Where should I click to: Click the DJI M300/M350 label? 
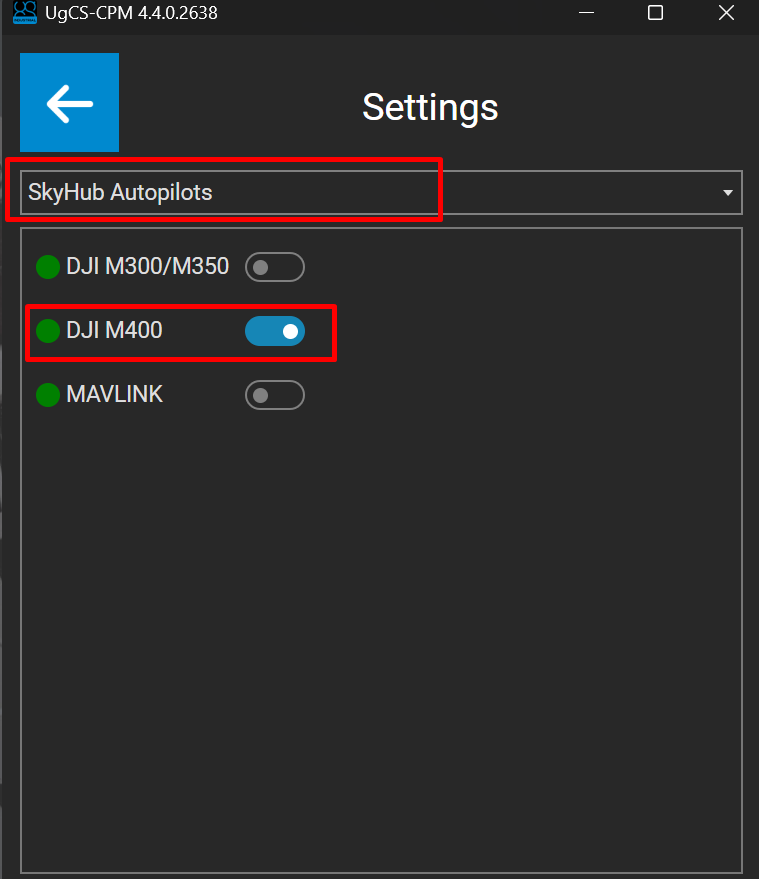pos(147,267)
